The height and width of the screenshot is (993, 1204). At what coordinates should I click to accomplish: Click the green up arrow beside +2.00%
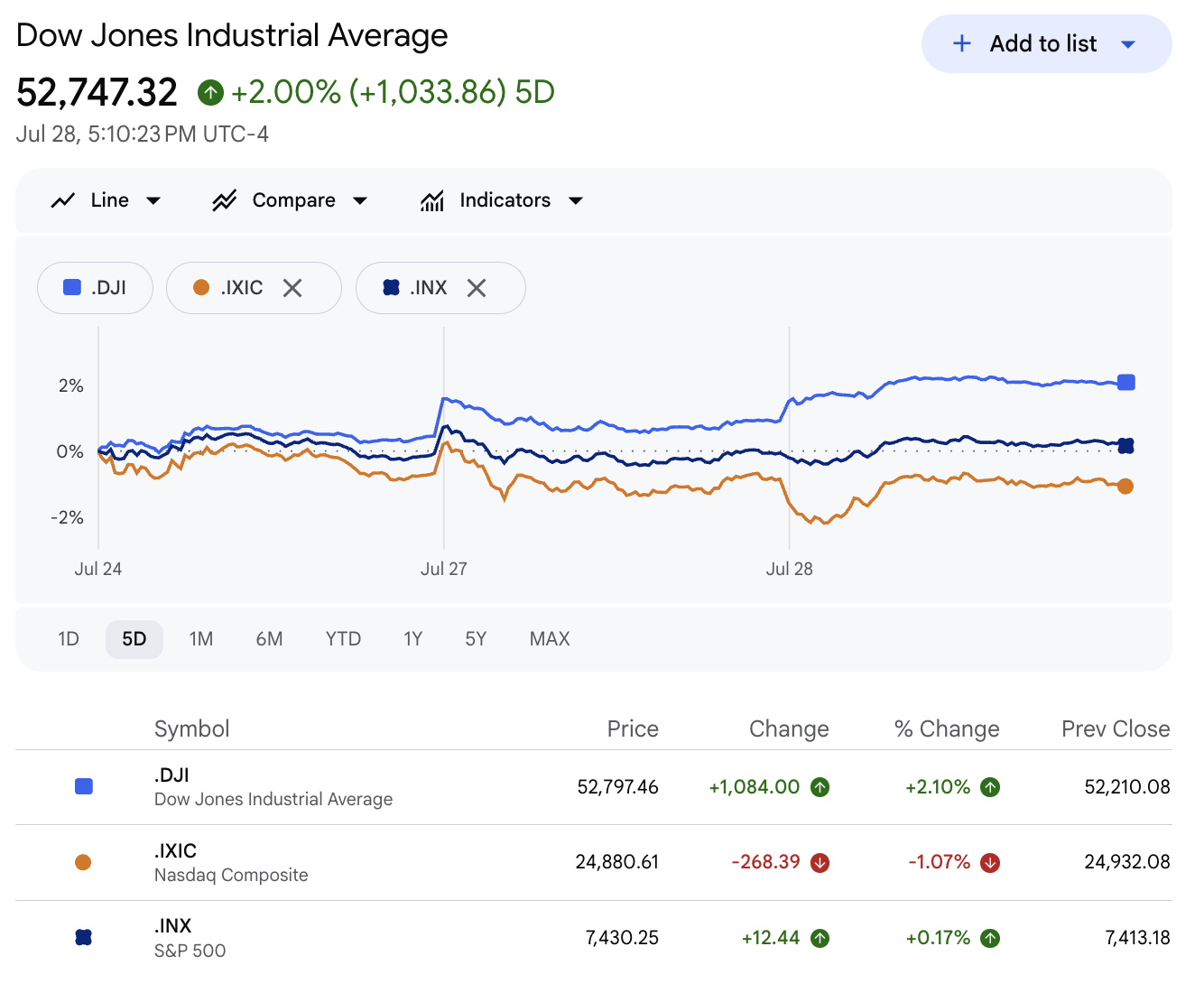click(x=210, y=92)
